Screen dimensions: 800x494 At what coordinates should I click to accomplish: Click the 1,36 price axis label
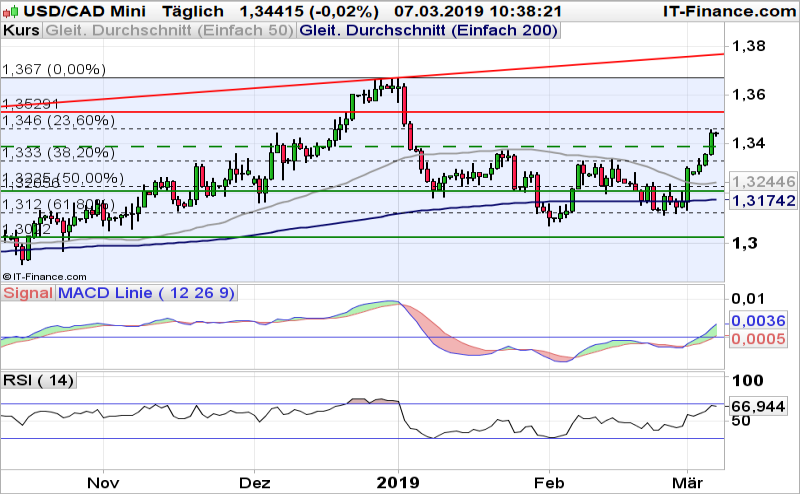[749, 94]
